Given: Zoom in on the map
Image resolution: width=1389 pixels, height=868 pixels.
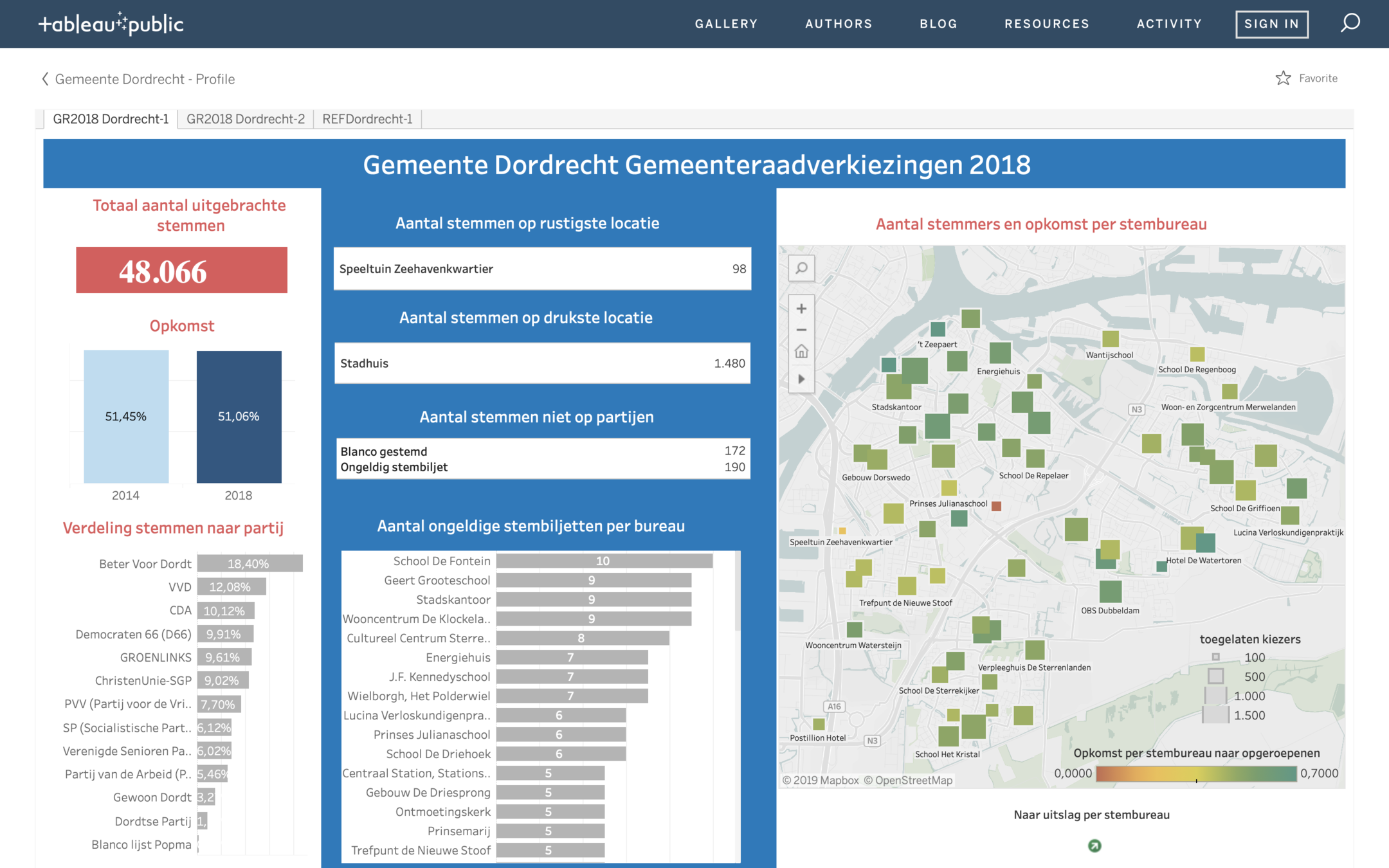Looking at the screenshot, I should pyautogui.click(x=801, y=309).
